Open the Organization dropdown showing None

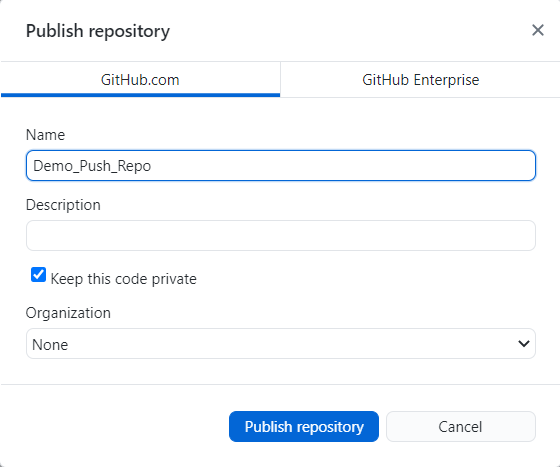click(x=281, y=344)
